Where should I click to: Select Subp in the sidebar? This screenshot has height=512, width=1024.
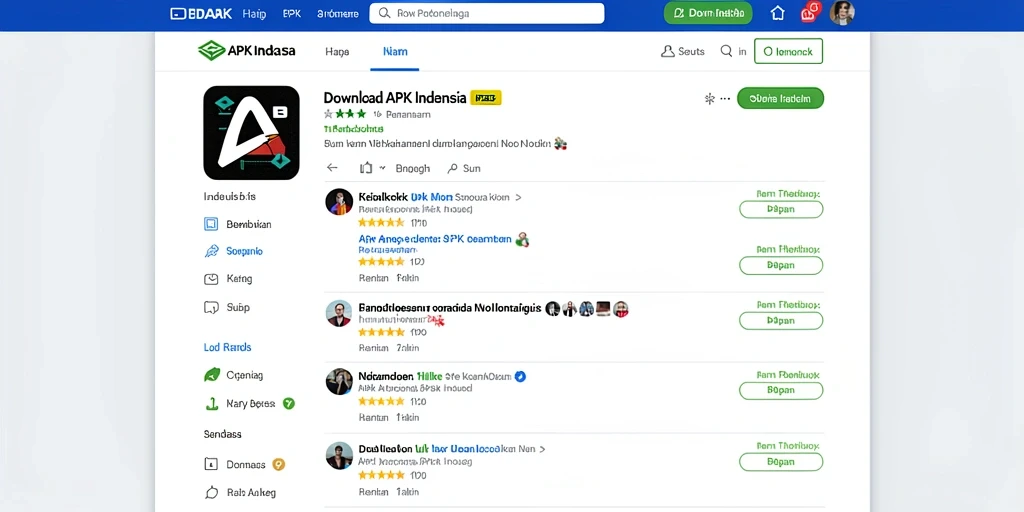click(x=227, y=307)
